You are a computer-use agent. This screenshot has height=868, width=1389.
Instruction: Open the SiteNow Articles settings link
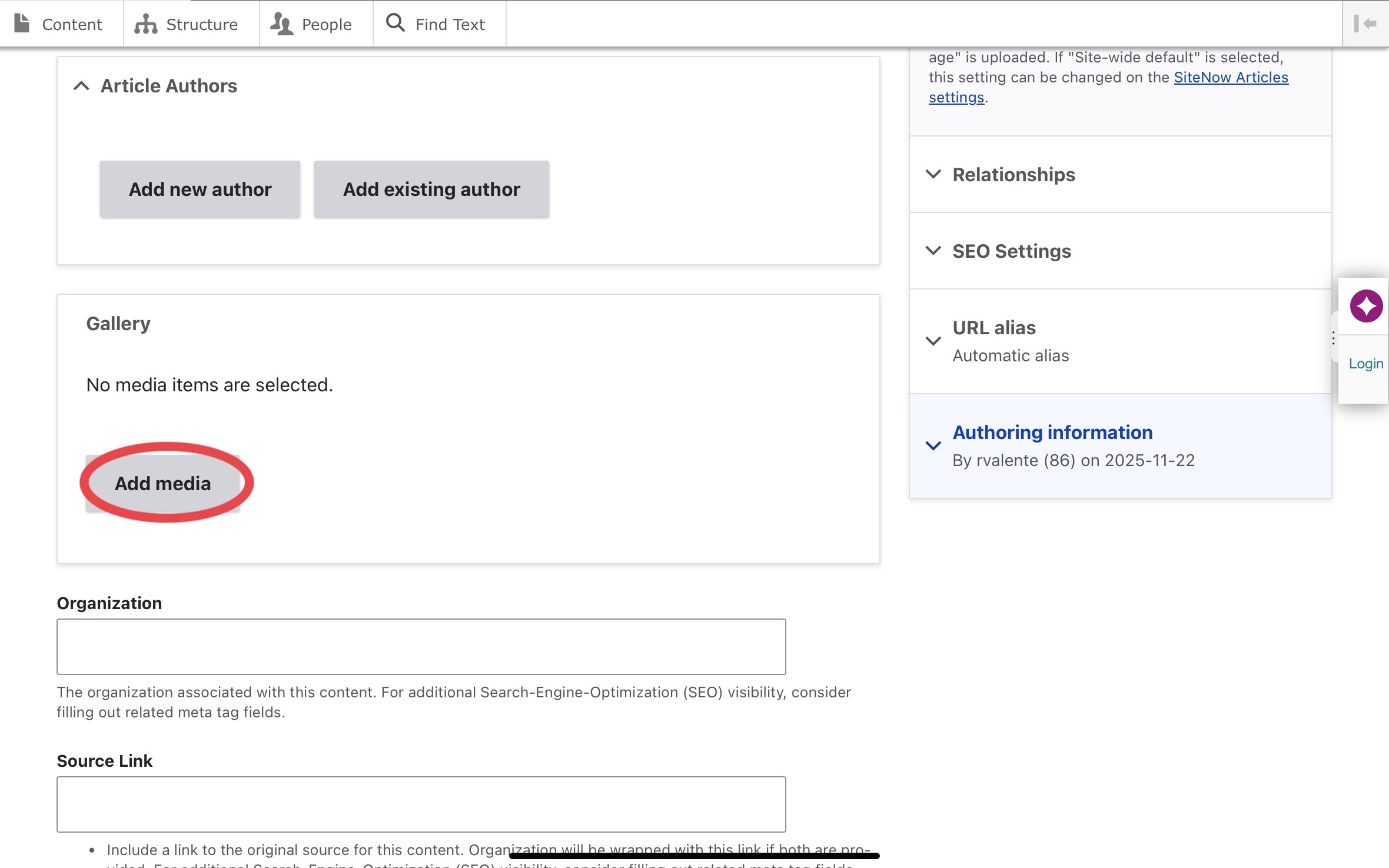tap(1231, 78)
